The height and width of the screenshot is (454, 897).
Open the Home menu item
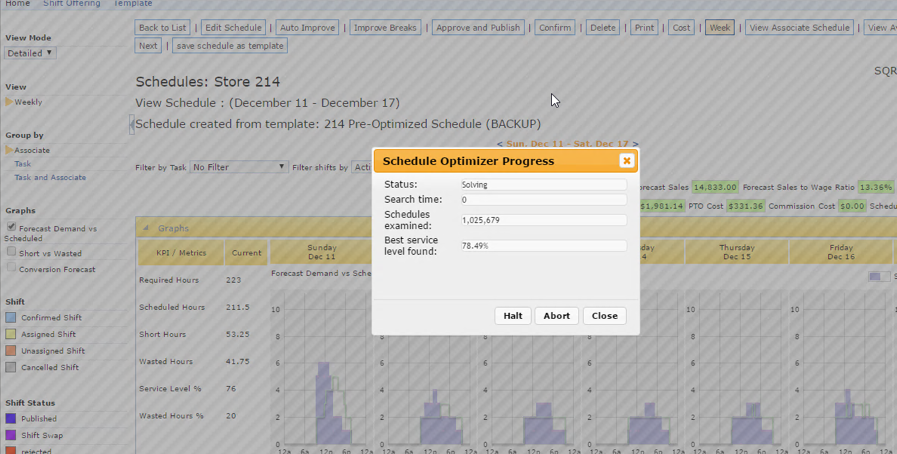point(17,3)
